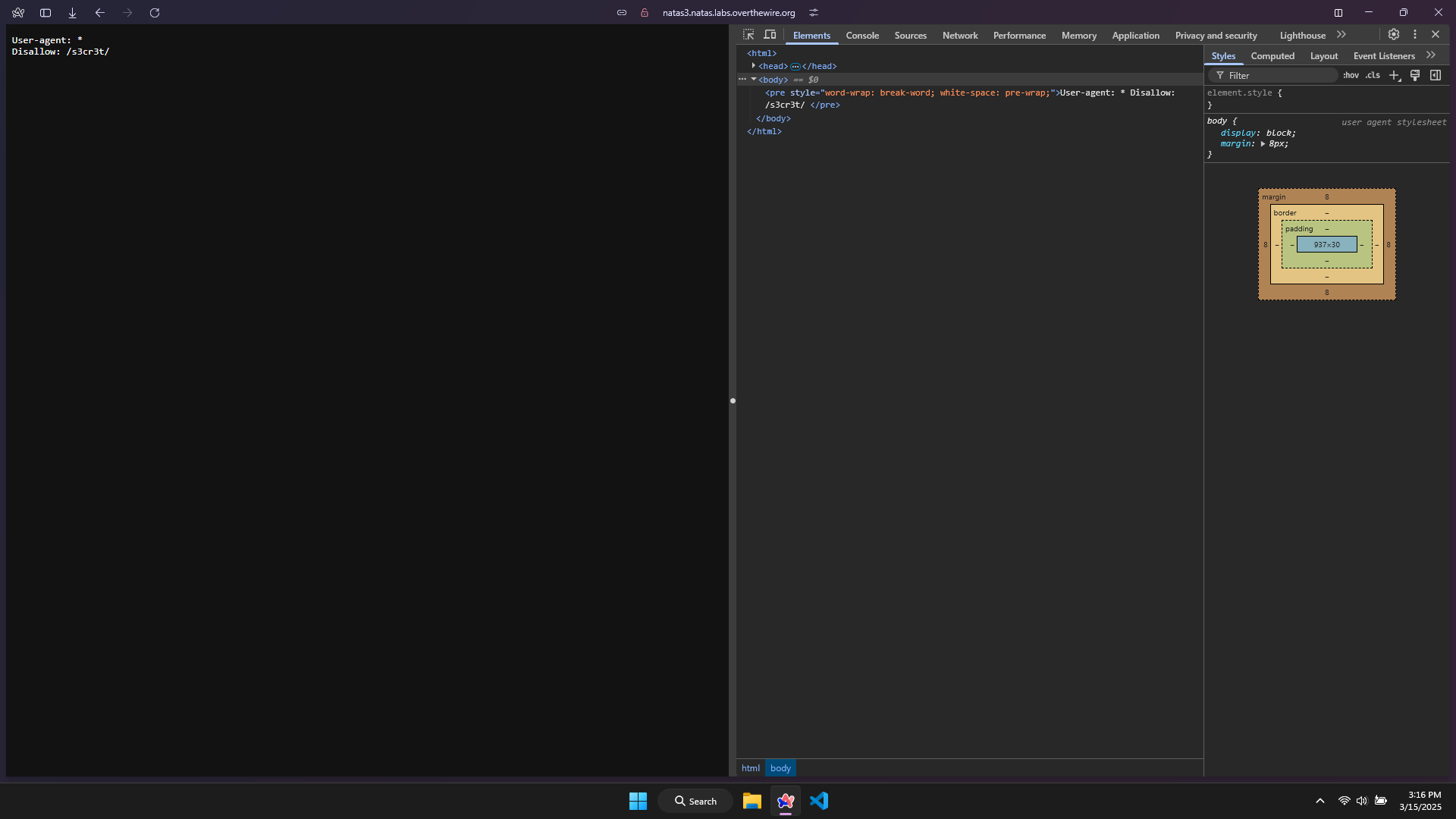Show more DevTools tabs chevron
This screenshot has width=1456, height=819.
pyautogui.click(x=1341, y=35)
